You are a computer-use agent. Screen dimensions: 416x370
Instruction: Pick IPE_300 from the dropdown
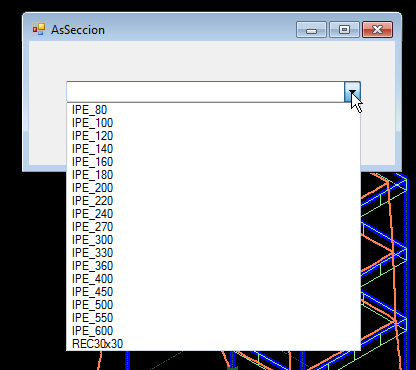[x=213, y=240]
